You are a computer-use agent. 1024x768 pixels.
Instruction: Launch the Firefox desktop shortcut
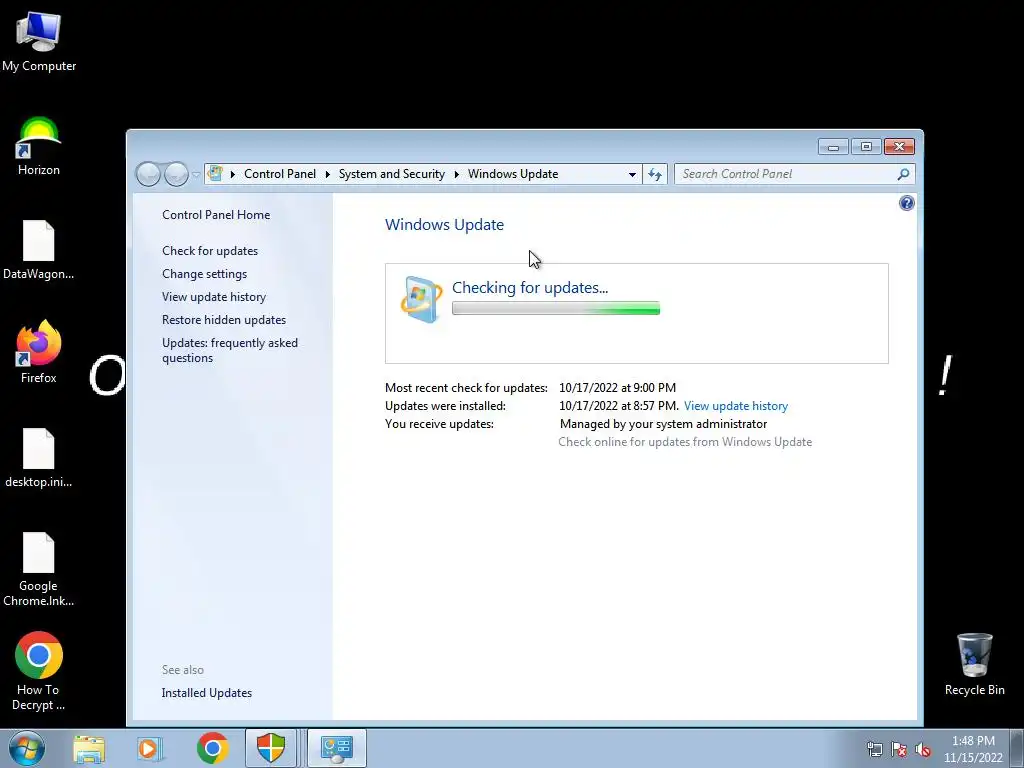point(39,352)
